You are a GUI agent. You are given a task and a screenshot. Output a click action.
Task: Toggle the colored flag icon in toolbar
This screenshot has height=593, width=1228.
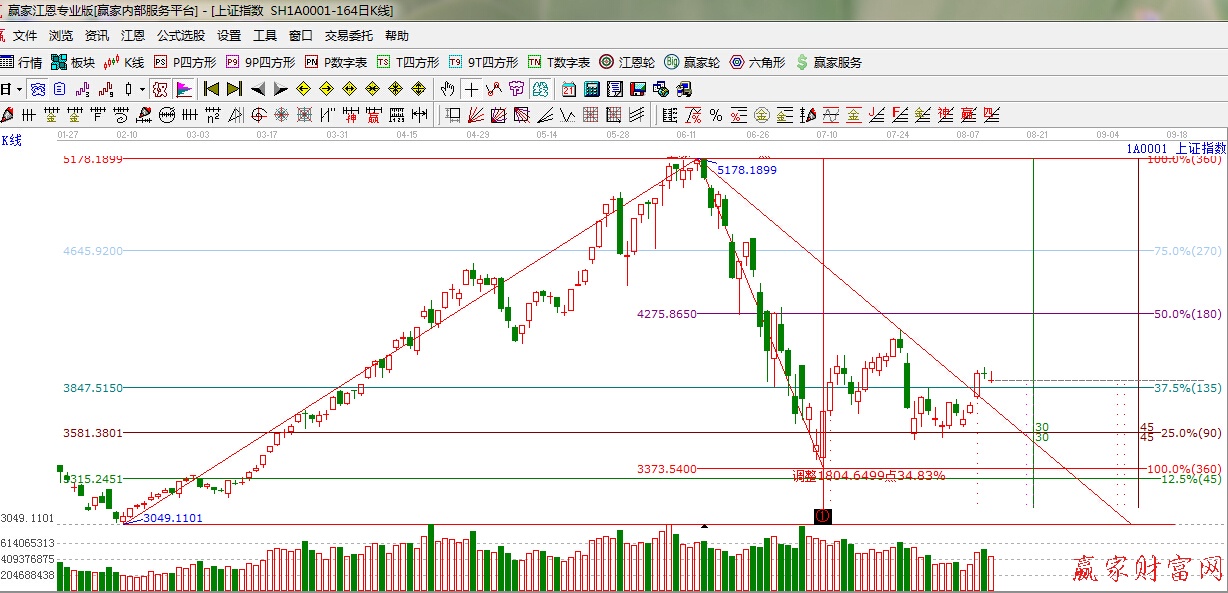[184, 89]
